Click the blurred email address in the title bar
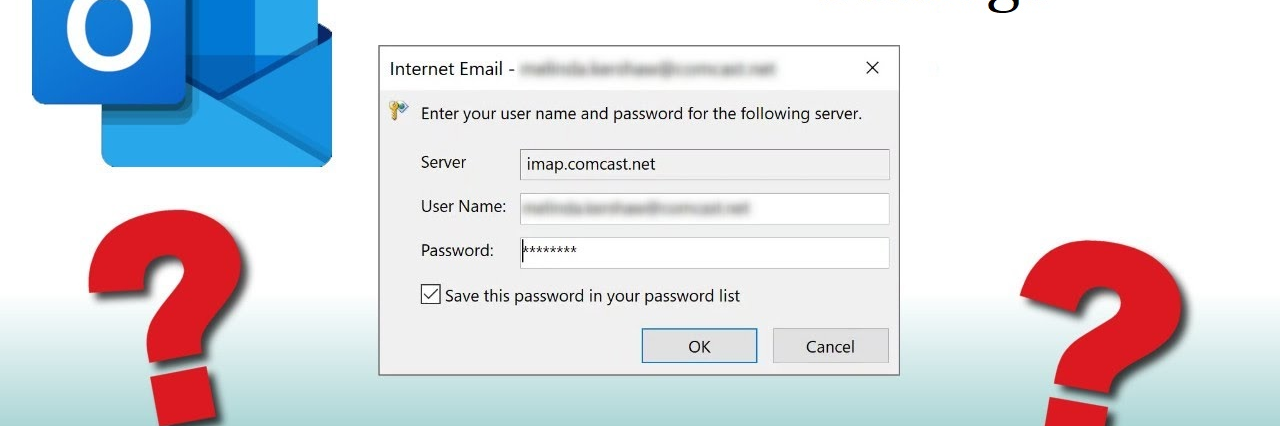This screenshot has width=1280, height=426. [650, 69]
